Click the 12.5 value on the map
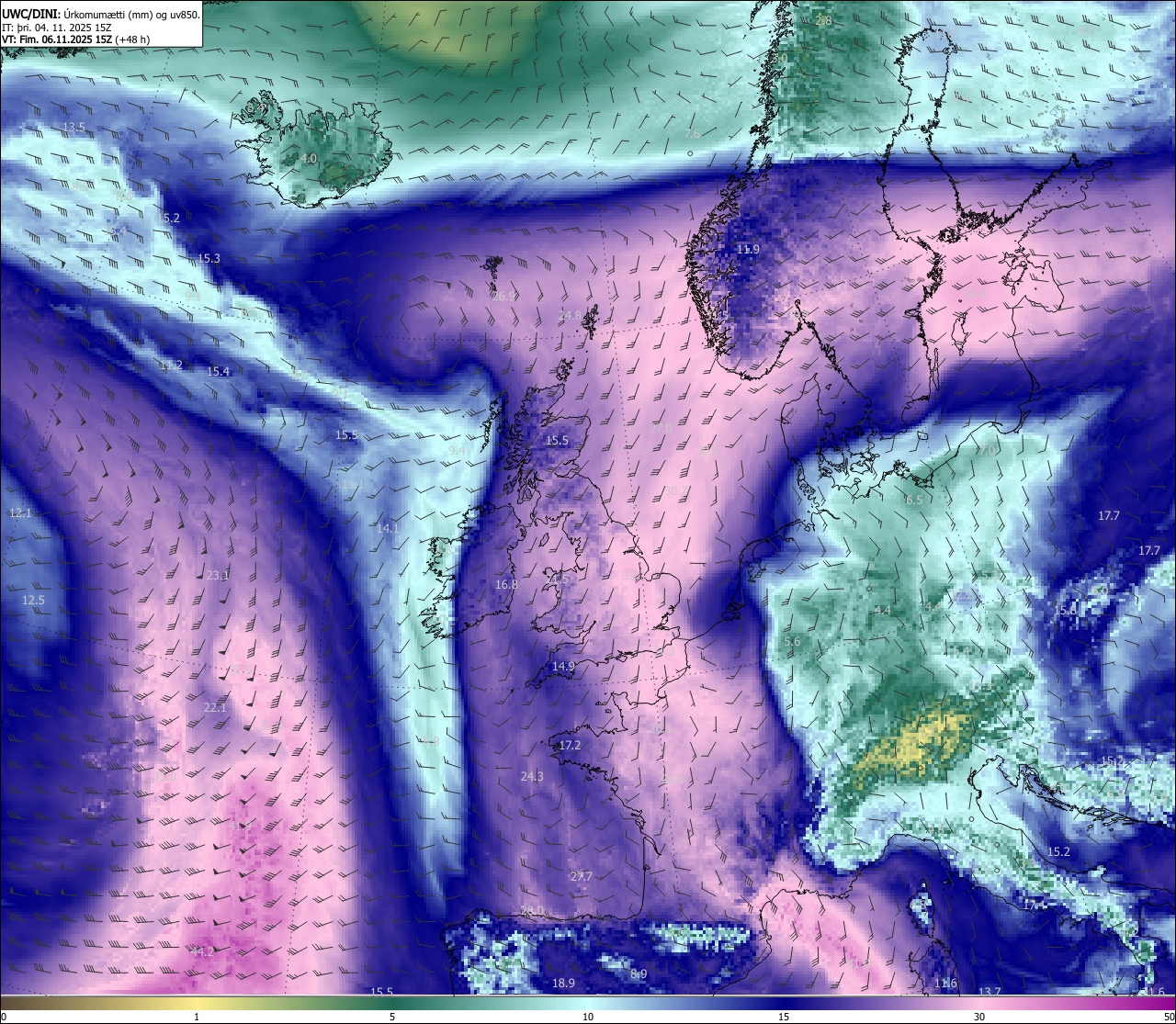 pyautogui.click(x=33, y=600)
